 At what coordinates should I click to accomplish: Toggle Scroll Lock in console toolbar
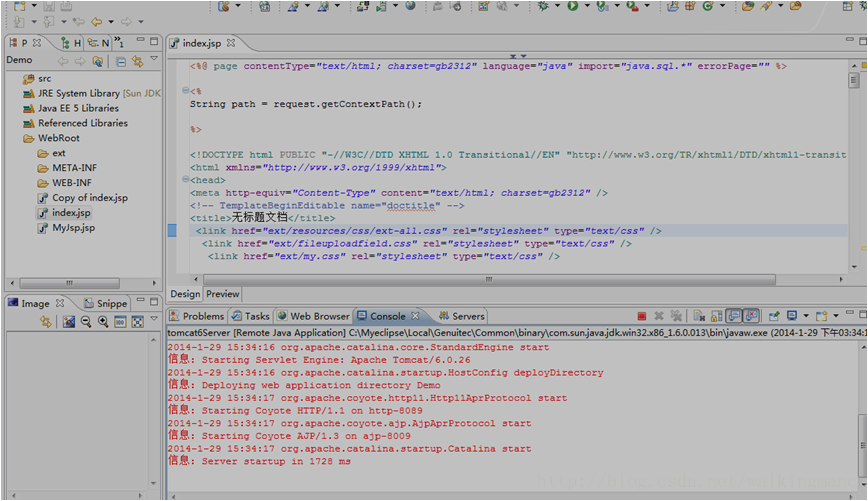[716, 316]
